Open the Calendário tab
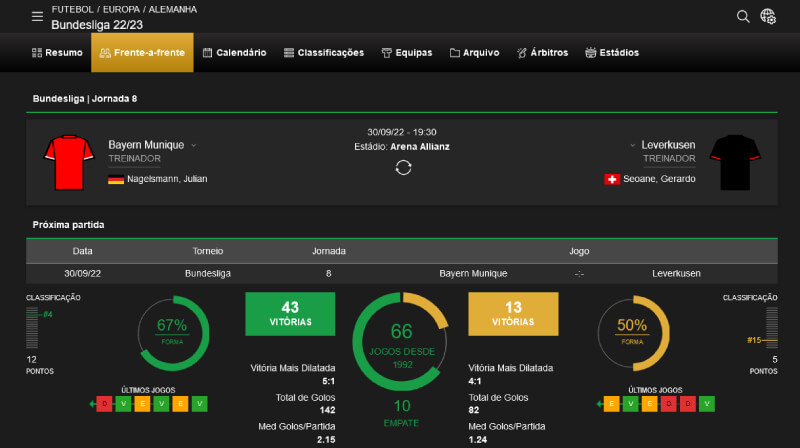 (235, 53)
